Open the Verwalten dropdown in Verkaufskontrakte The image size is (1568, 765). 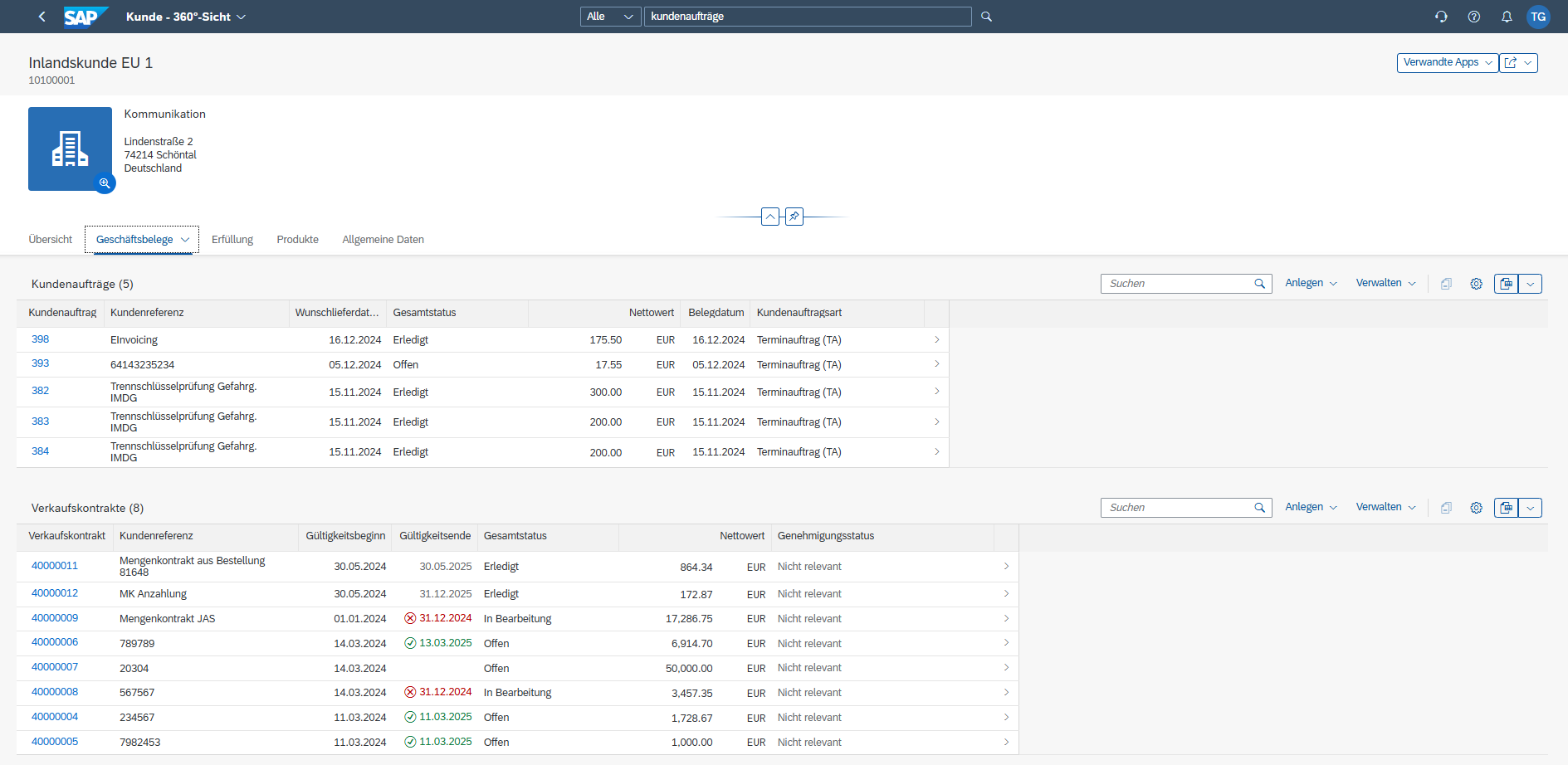(1385, 507)
